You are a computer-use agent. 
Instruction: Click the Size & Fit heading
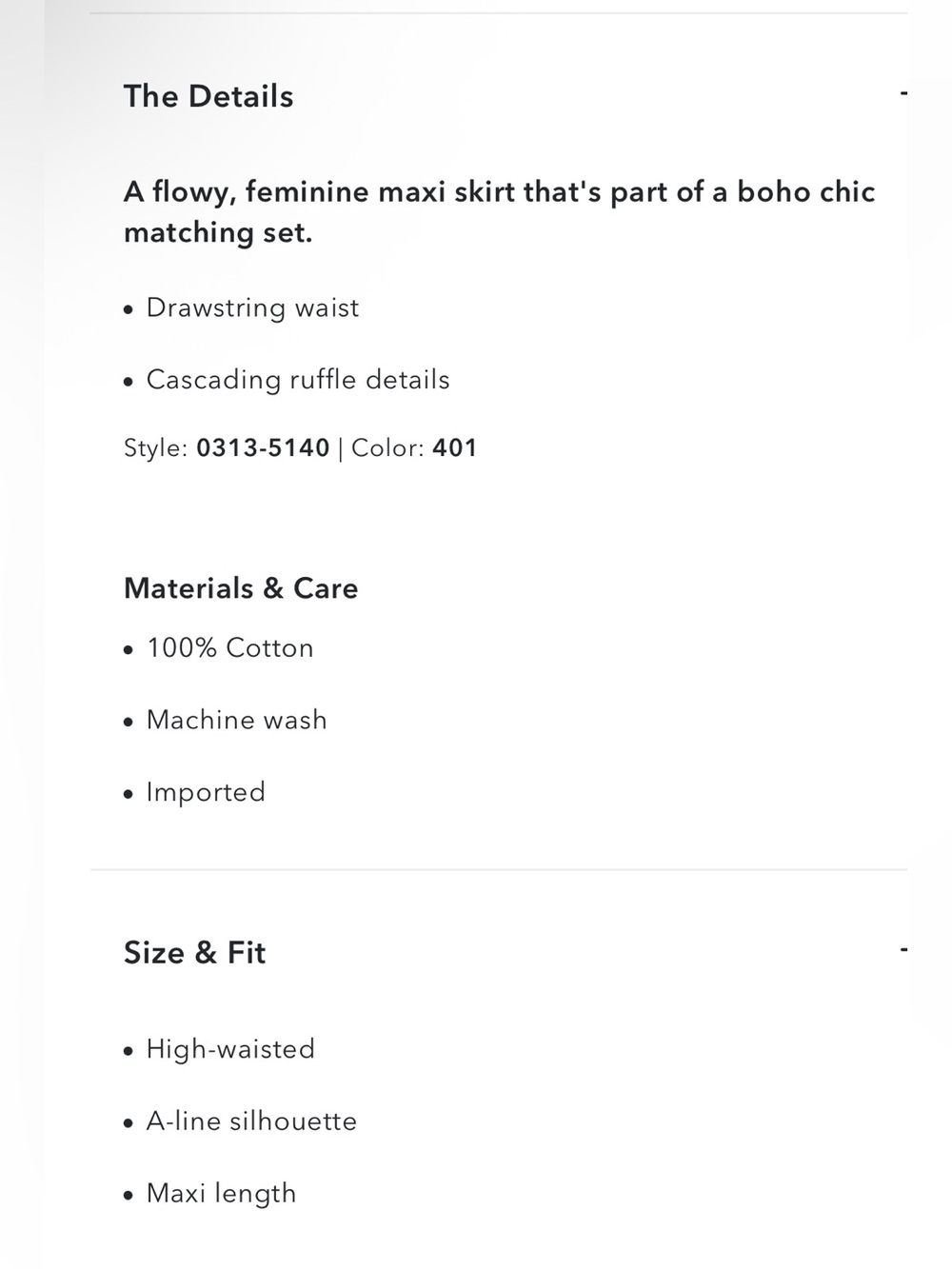tap(194, 952)
